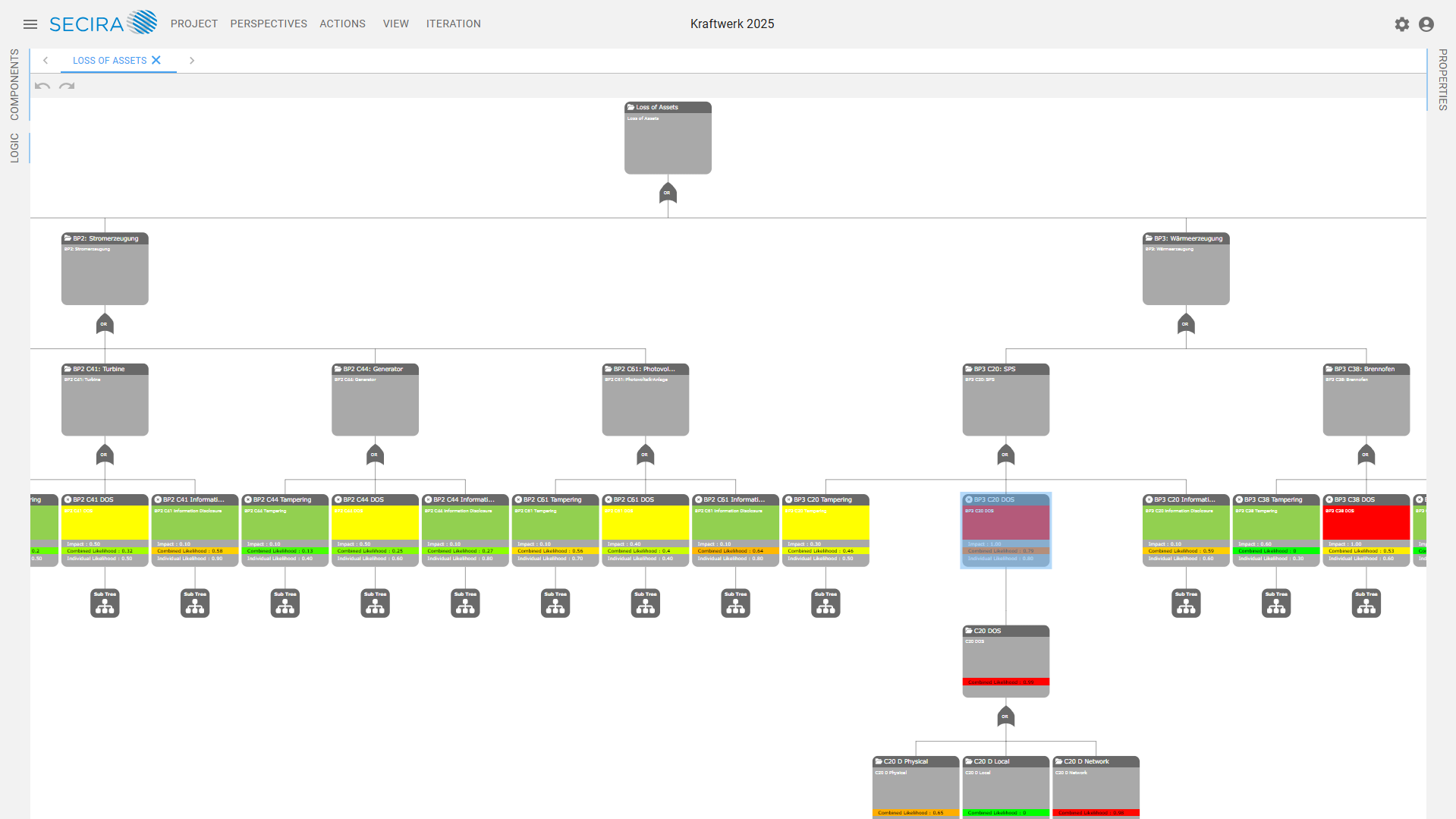
Task: Open the settings gear in the top bar
Action: (x=1401, y=24)
